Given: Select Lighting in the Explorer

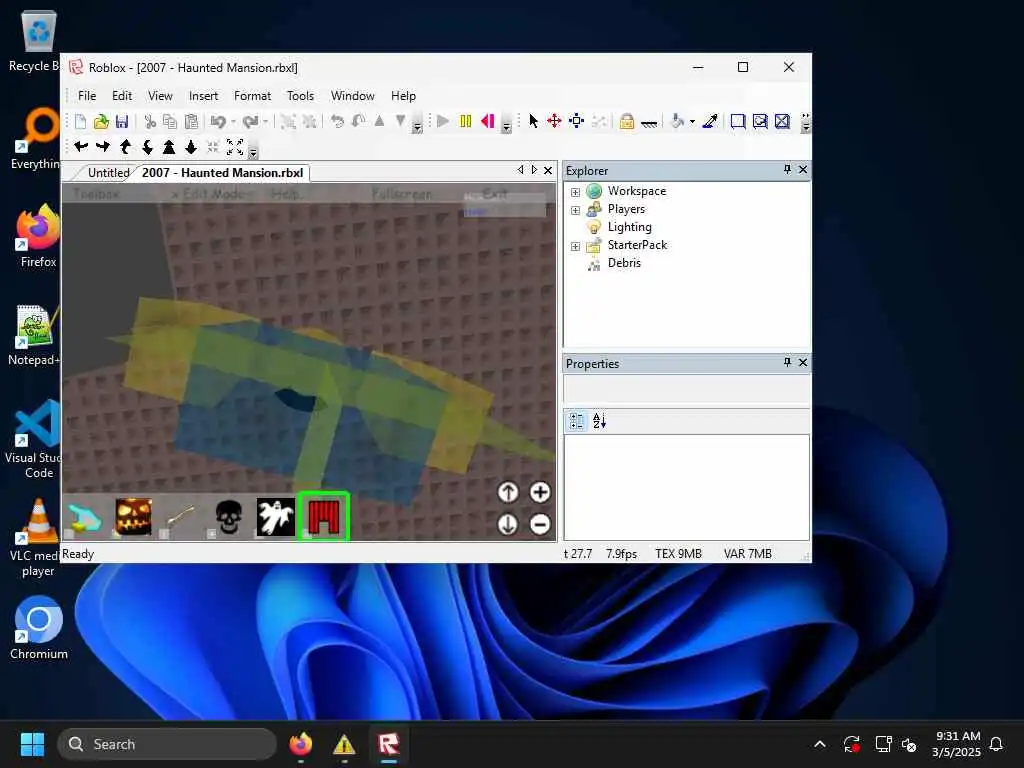Looking at the screenshot, I should coord(630,227).
